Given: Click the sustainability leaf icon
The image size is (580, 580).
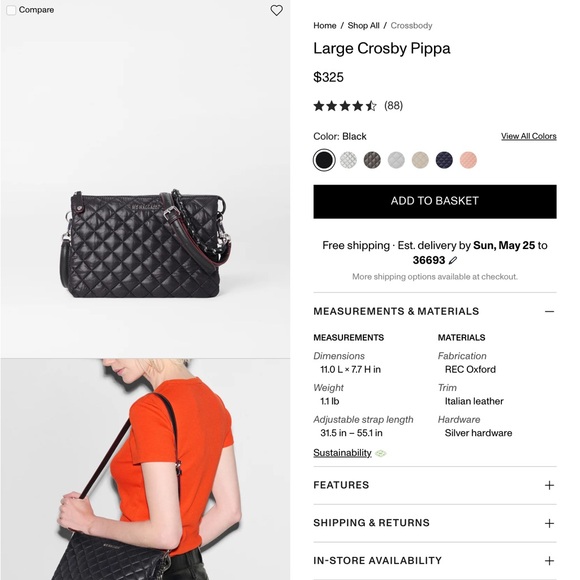Looking at the screenshot, I should tap(381, 453).
